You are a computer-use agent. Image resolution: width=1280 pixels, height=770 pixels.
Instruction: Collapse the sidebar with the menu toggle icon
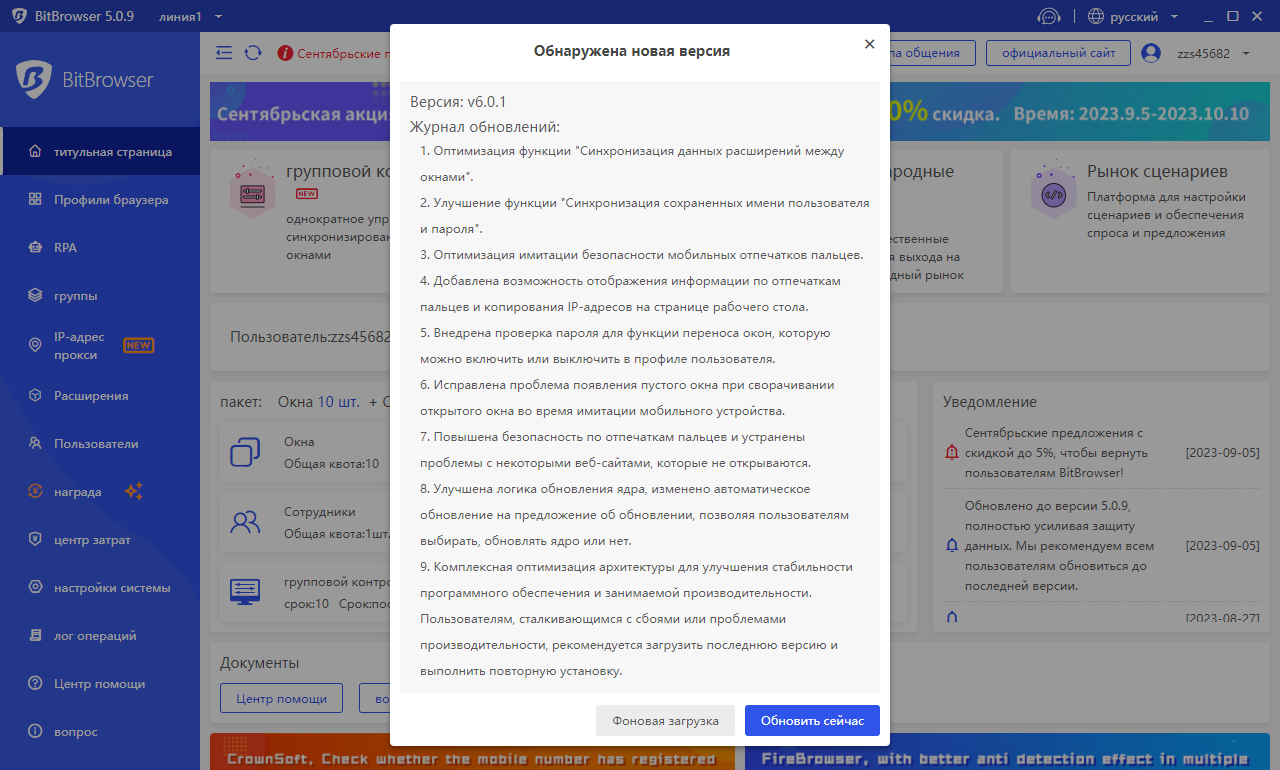(224, 53)
